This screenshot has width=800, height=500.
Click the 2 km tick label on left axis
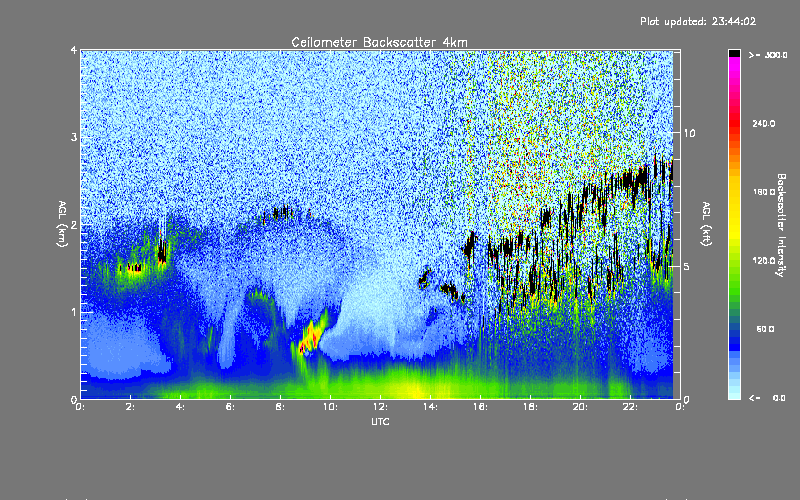[74, 225]
